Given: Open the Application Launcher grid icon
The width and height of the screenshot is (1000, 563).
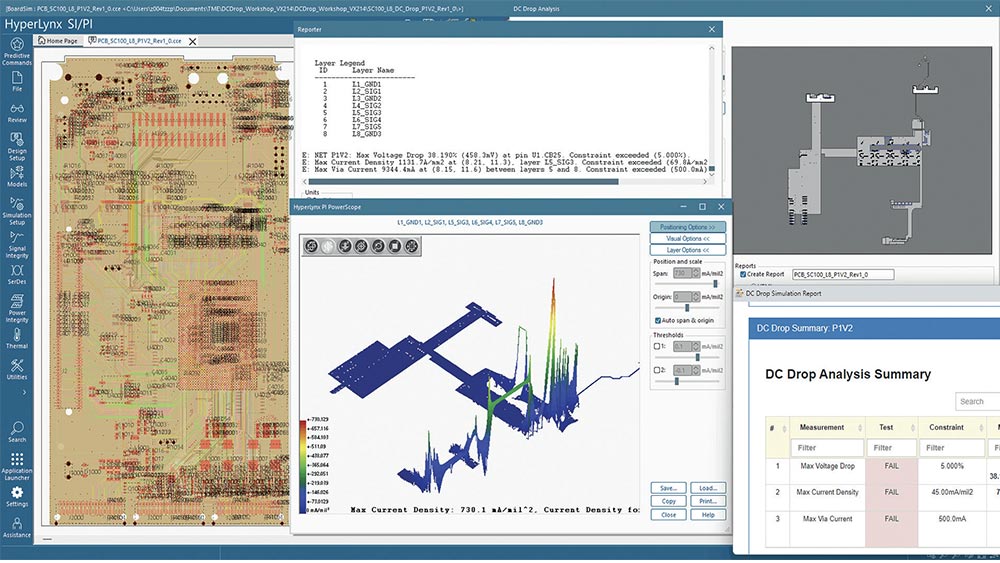Looking at the screenshot, I should click(17, 467).
